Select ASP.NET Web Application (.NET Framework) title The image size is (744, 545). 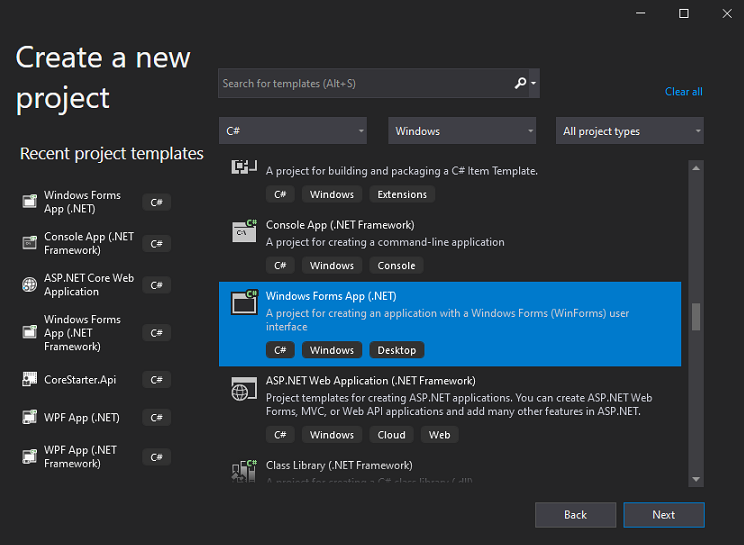[x=371, y=380]
